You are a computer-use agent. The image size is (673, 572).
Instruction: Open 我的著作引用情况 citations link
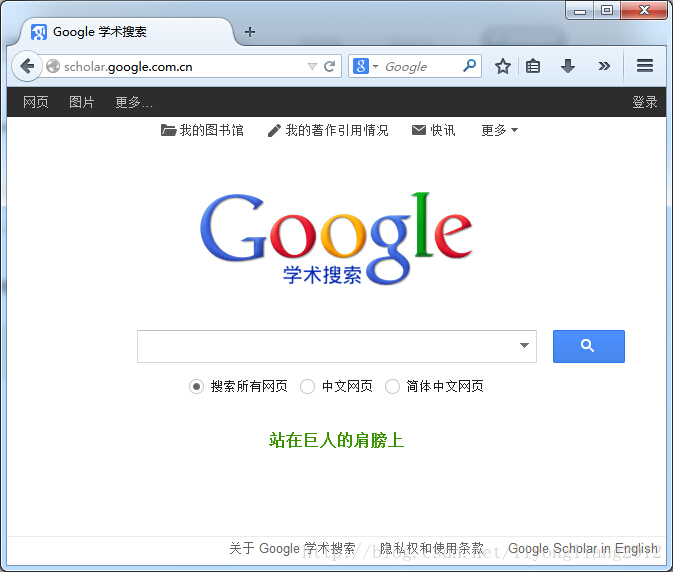(x=328, y=130)
